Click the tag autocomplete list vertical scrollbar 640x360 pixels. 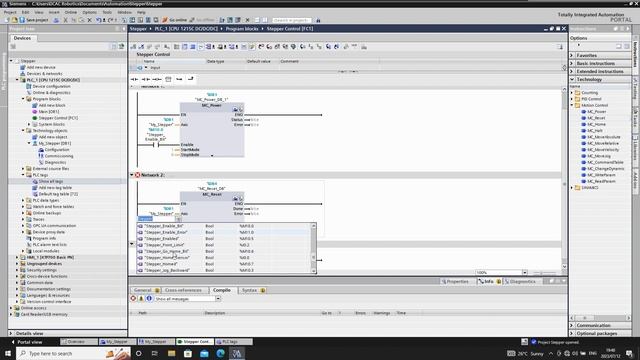click(x=314, y=248)
